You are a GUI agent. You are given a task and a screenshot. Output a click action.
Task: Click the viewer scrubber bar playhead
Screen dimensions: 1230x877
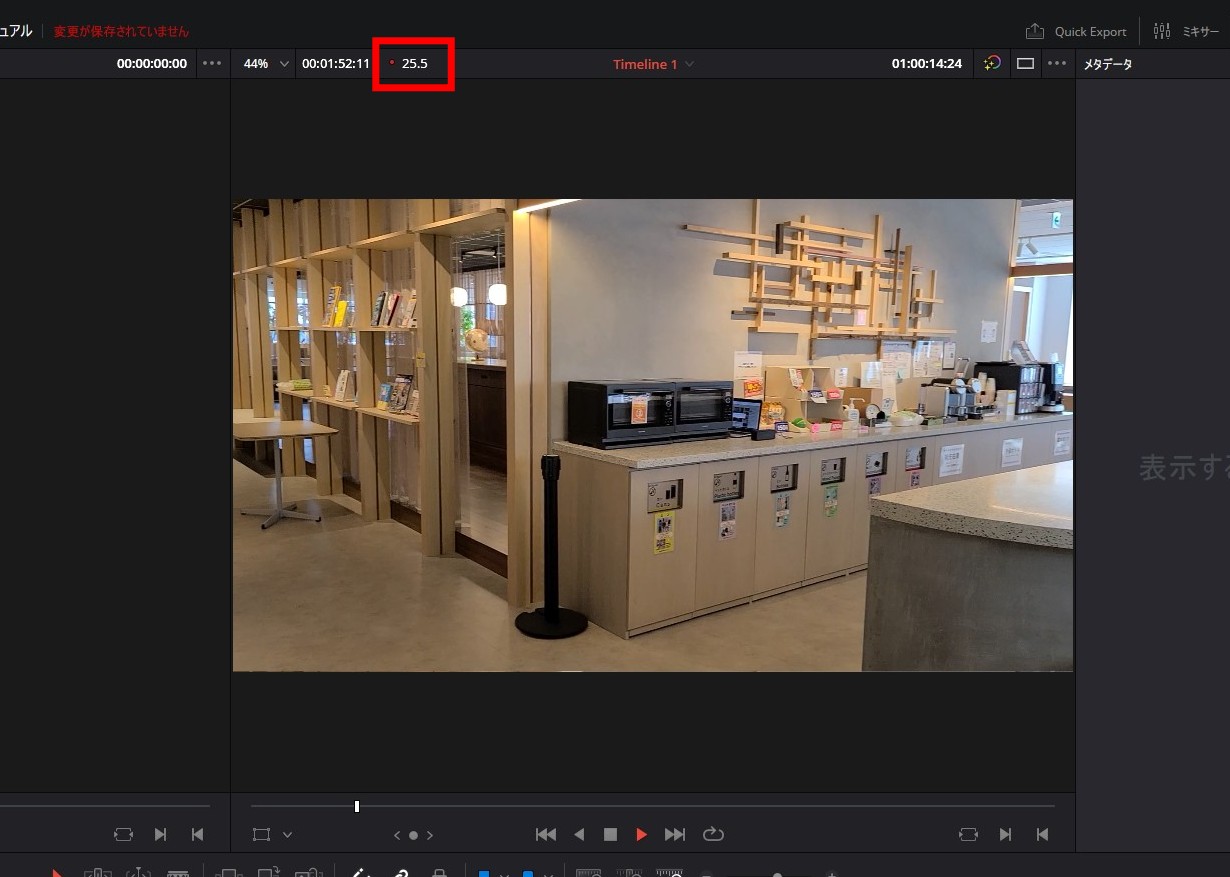tap(357, 806)
